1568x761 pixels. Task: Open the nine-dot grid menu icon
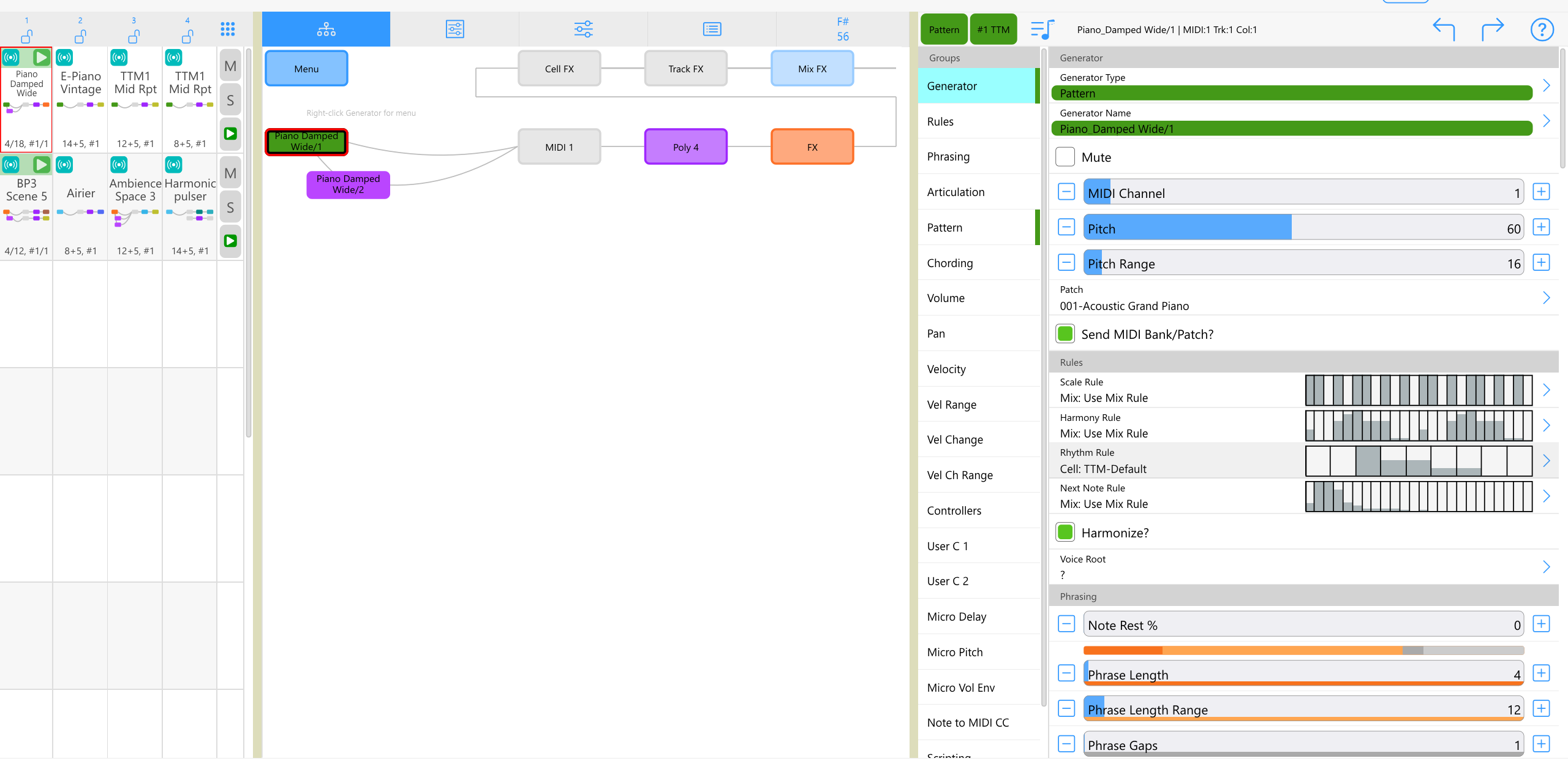[227, 29]
